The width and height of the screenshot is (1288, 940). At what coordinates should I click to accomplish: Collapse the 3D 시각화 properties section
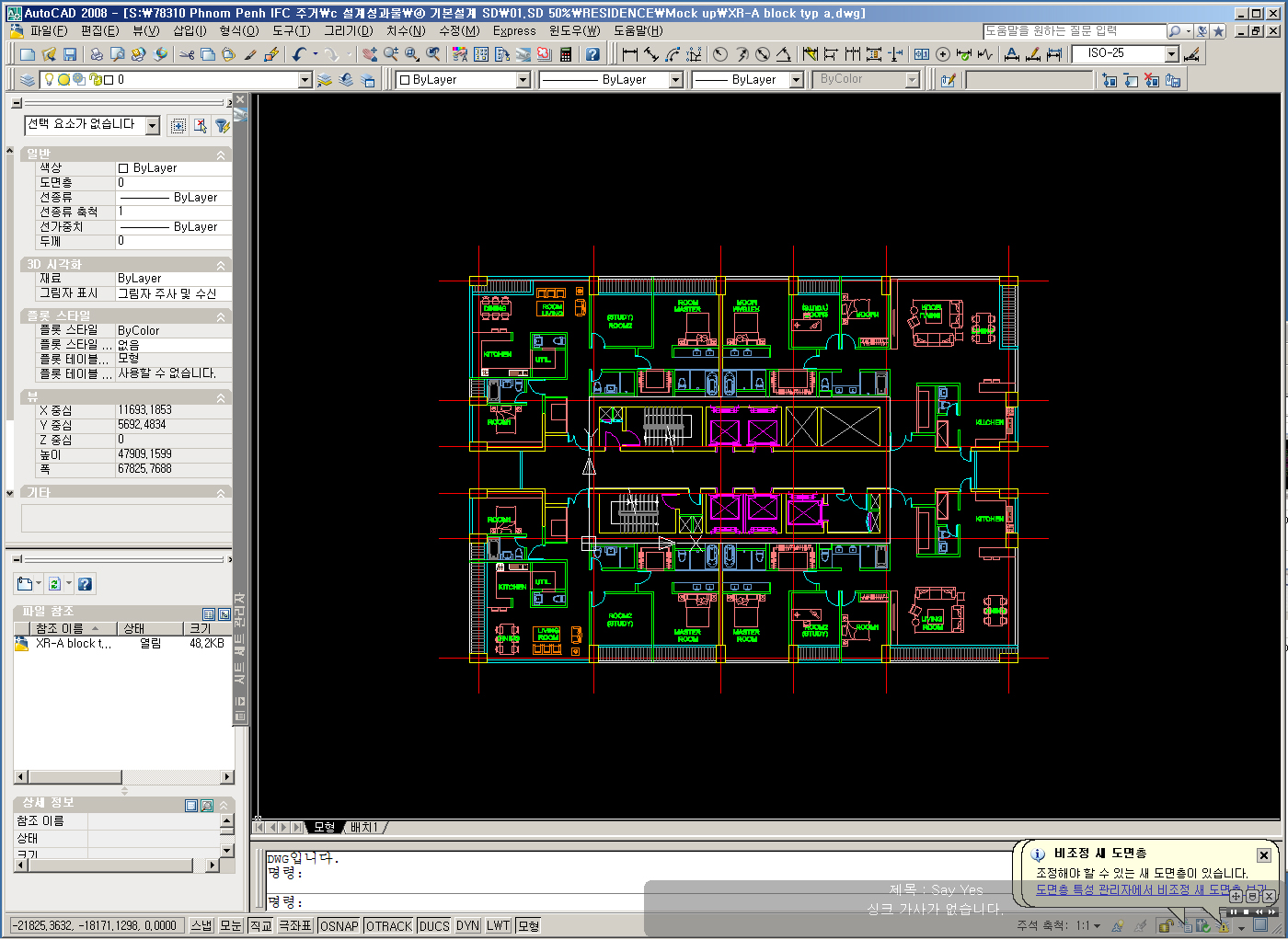[221, 265]
